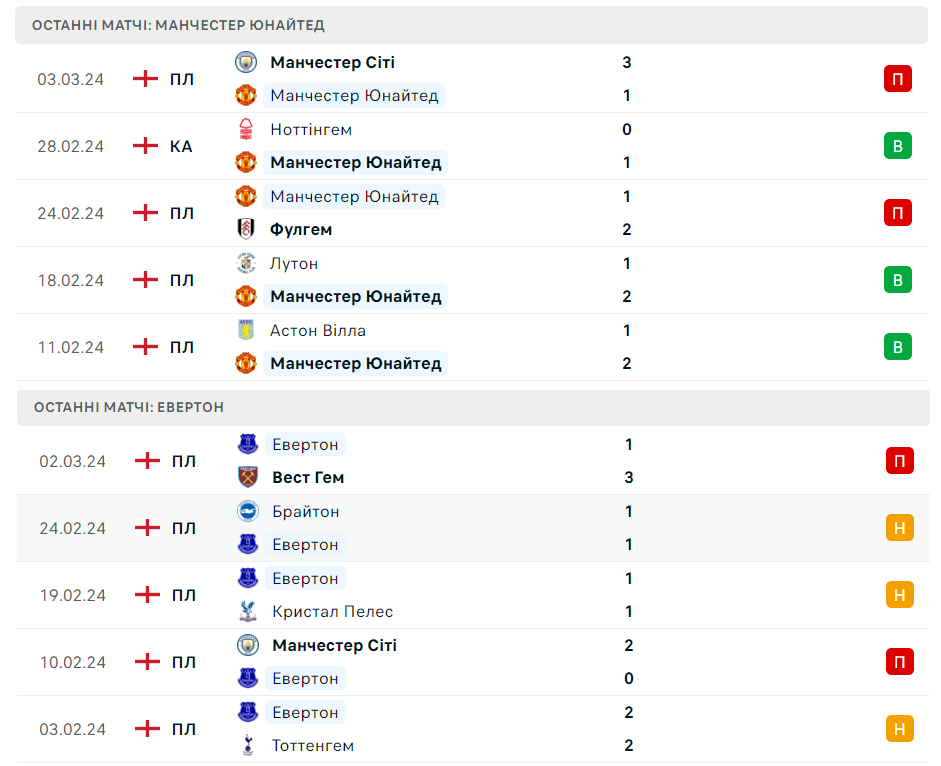
Task: Click Luton club crest icon
Action: pos(245,263)
